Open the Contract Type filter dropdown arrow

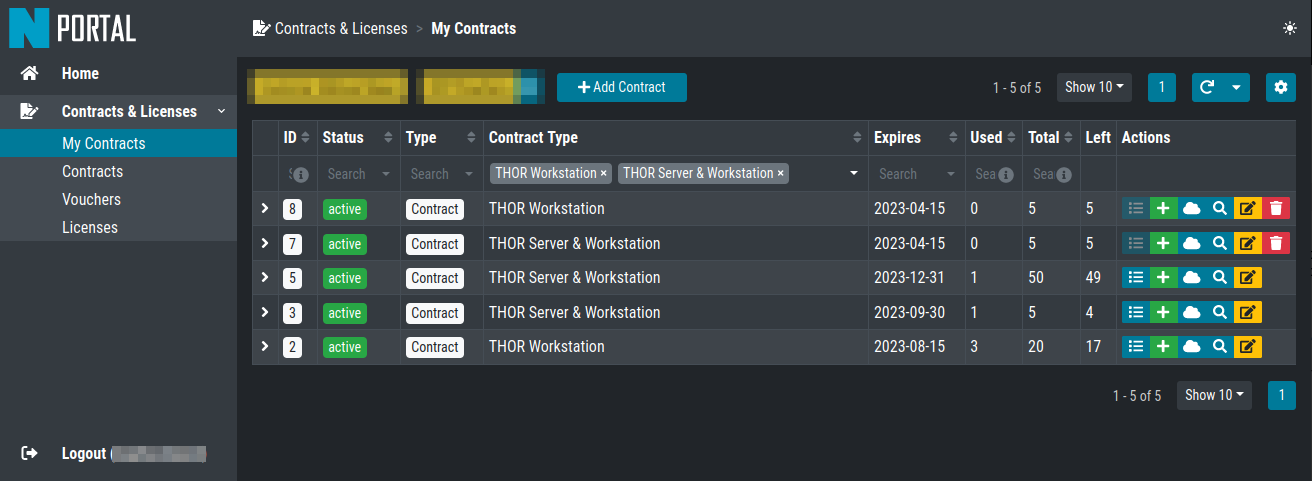click(853, 174)
